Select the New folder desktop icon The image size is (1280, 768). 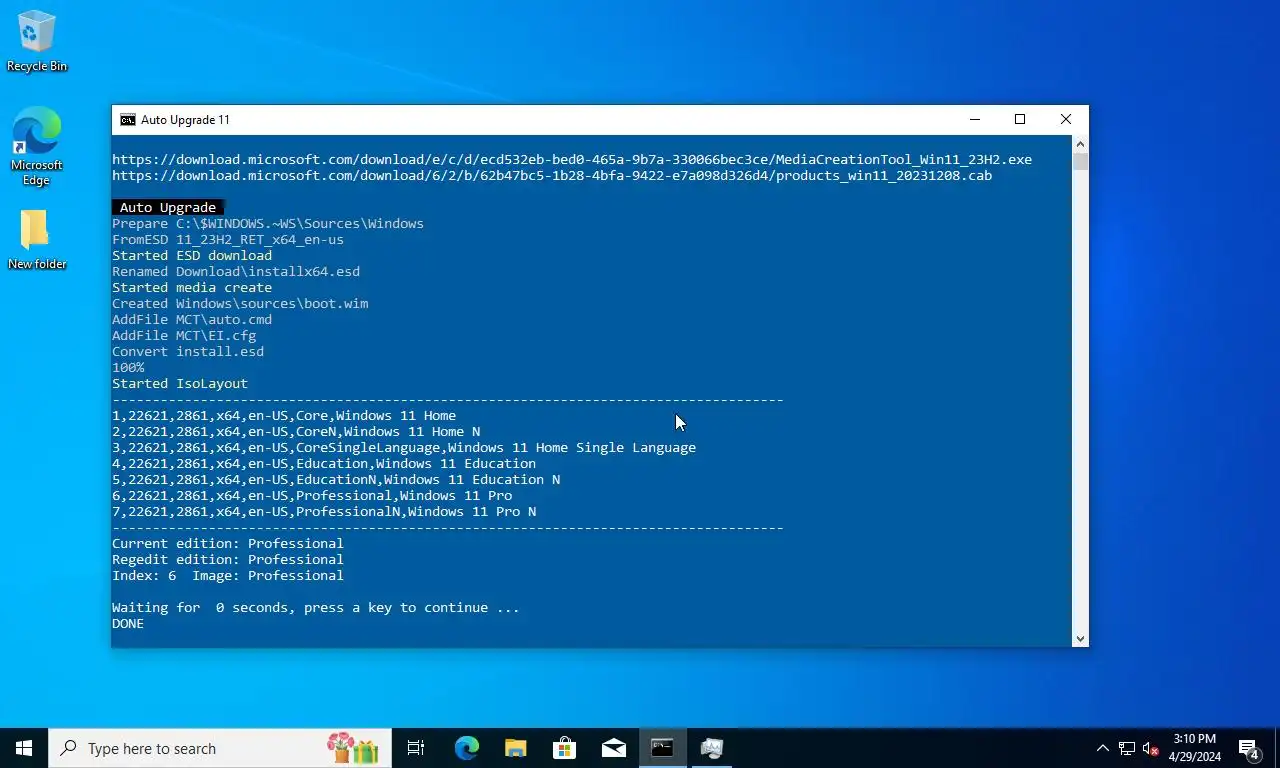[37, 240]
